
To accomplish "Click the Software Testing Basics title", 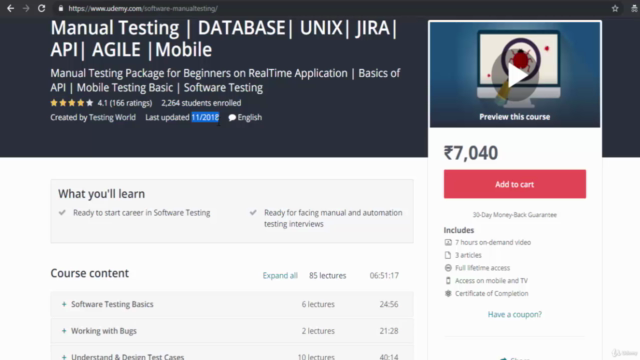I will [112, 304].
